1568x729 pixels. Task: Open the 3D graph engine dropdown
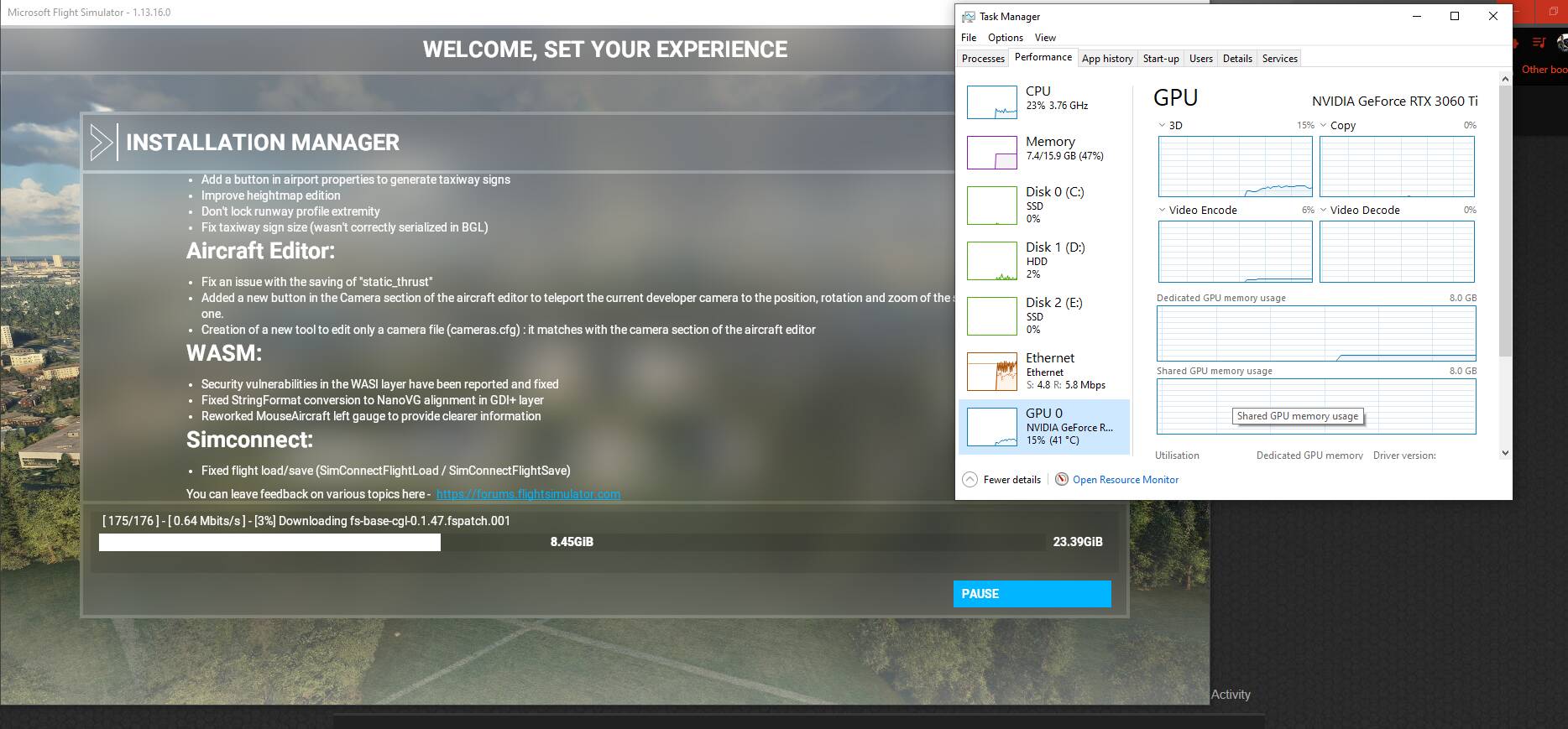pyautogui.click(x=1162, y=125)
